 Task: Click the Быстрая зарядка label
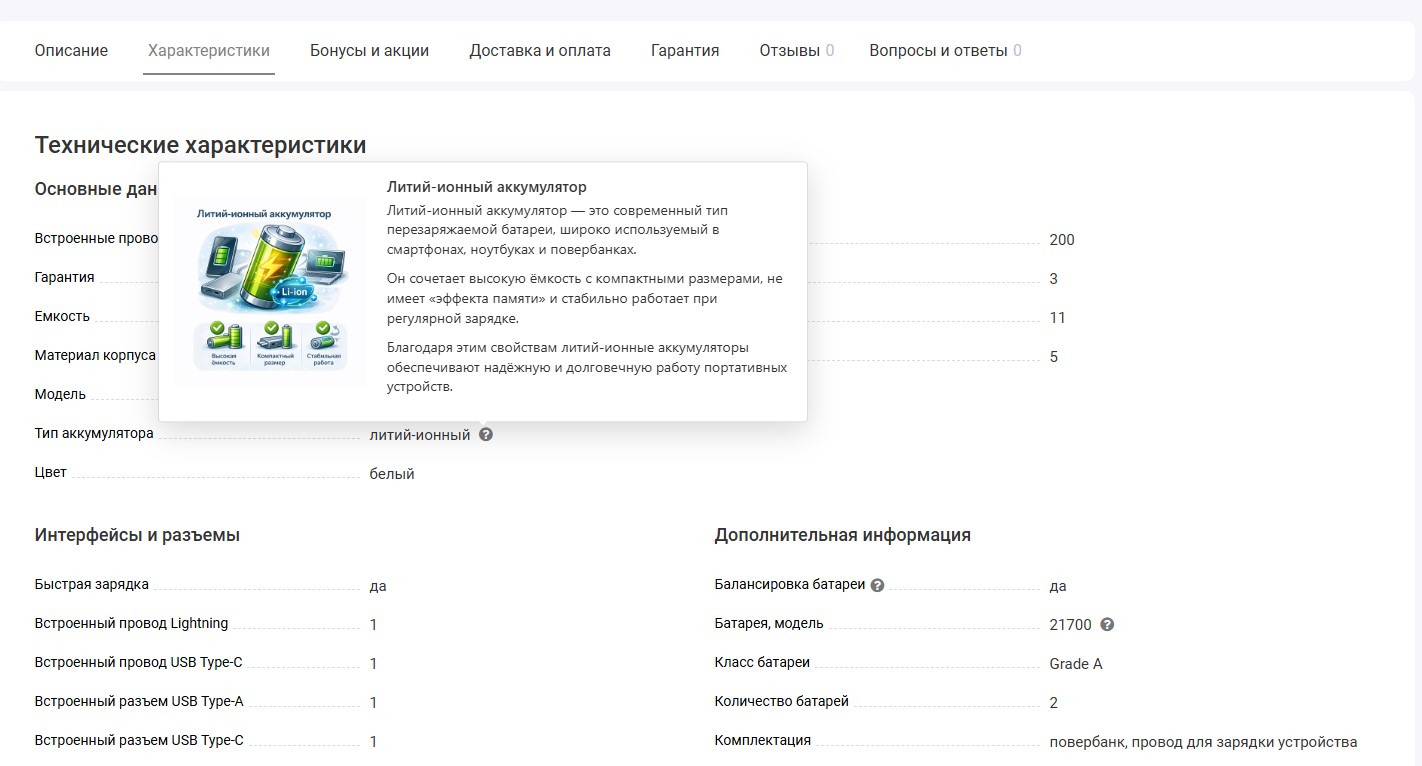91,585
